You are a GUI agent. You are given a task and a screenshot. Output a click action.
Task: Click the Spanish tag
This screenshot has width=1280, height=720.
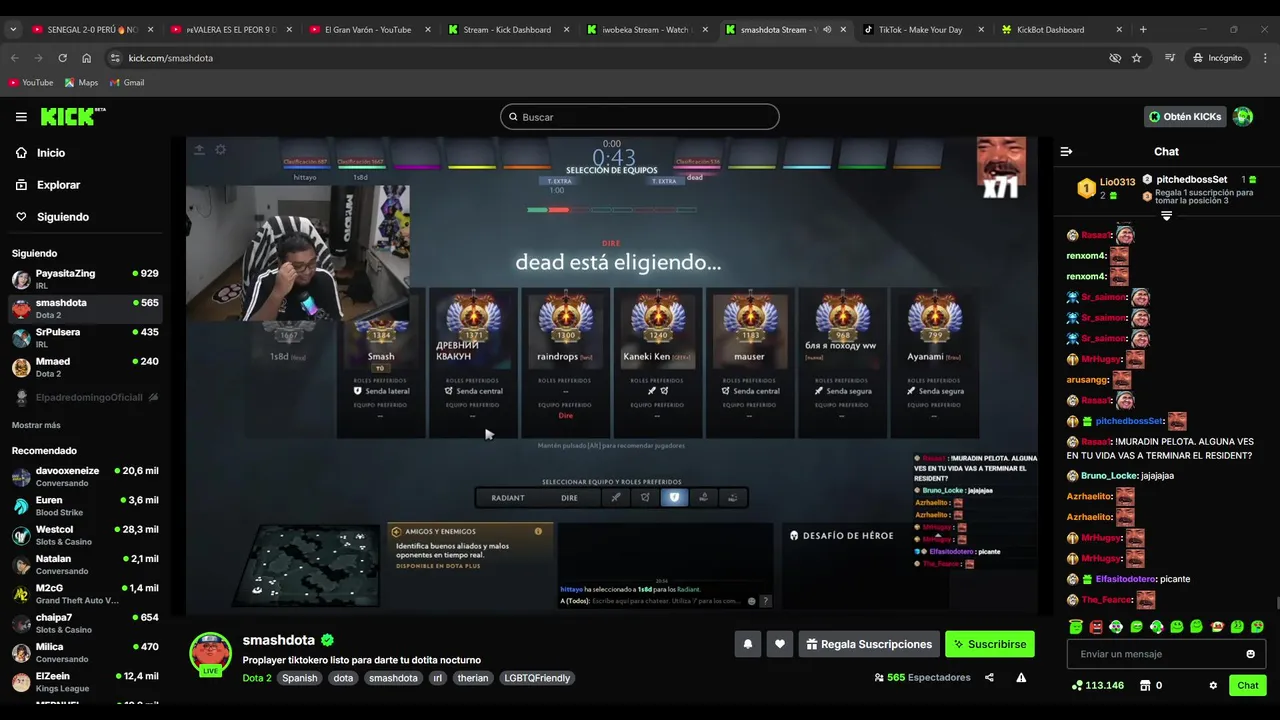[299, 678]
